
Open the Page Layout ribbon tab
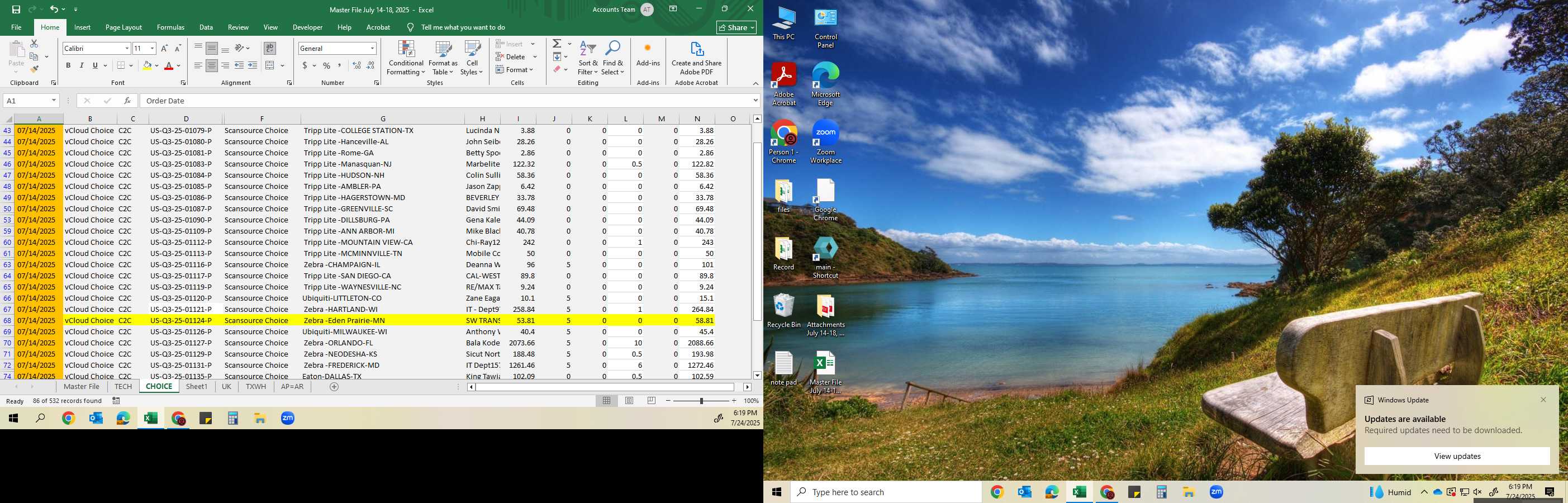tap(123, 27)
